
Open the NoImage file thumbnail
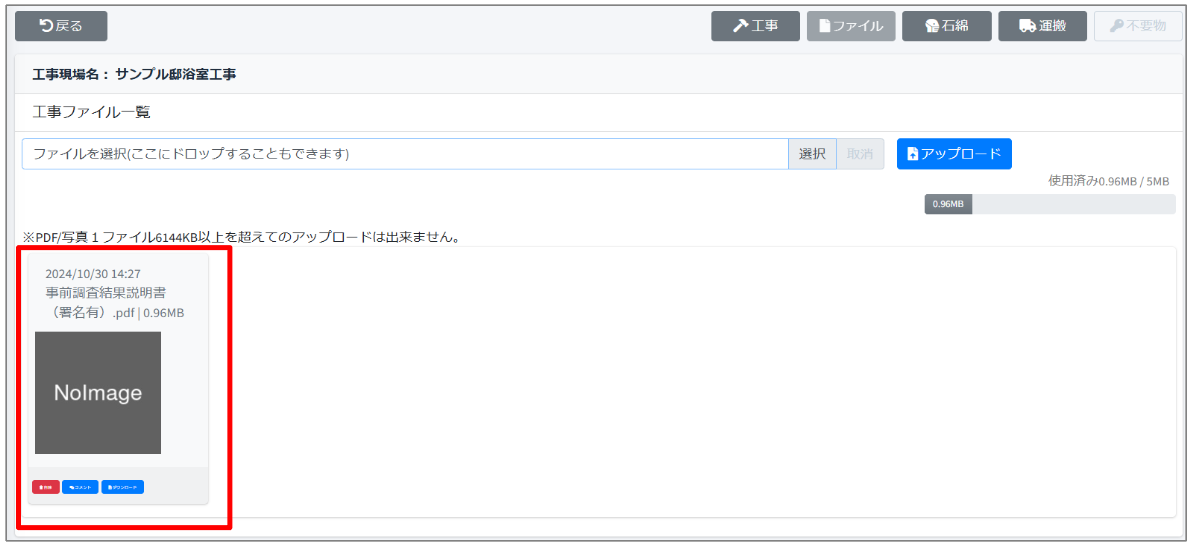[98, 393]
